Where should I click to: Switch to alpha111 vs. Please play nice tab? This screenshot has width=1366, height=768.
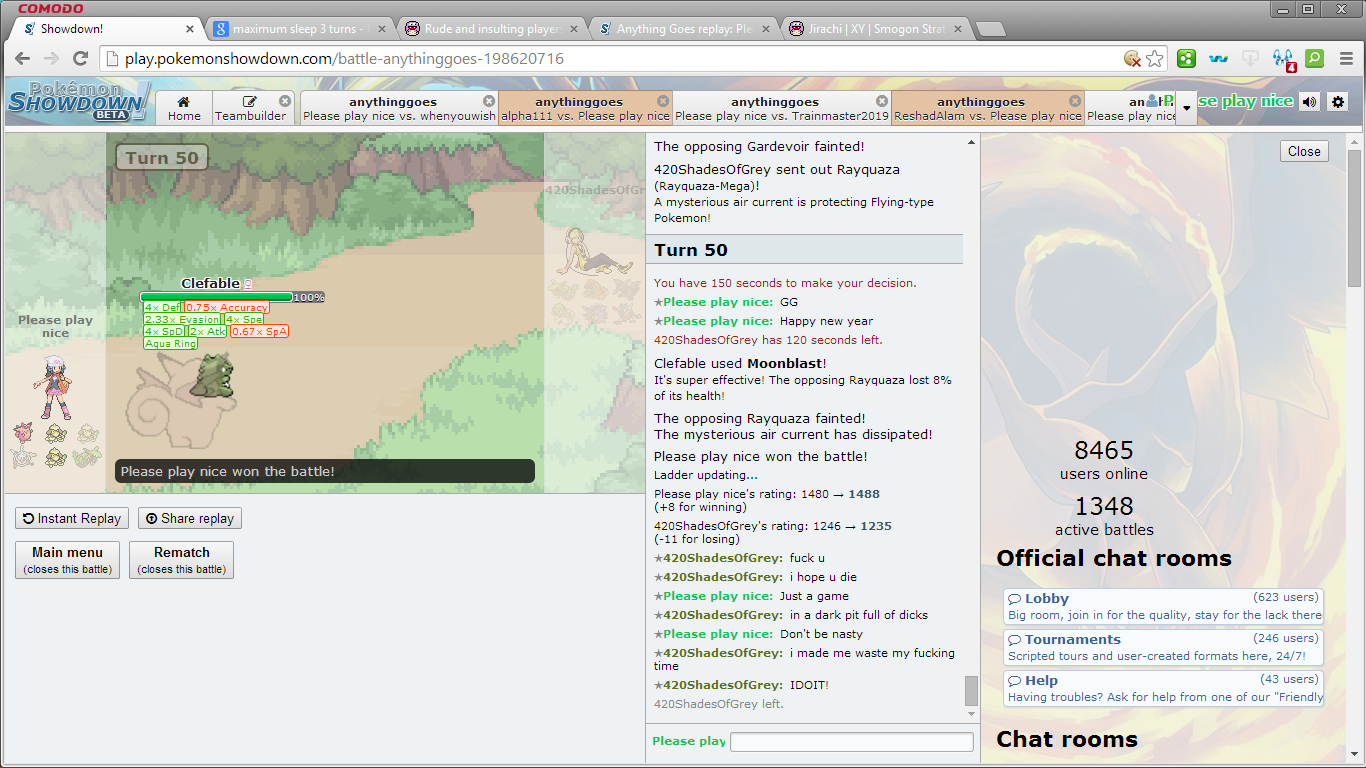[x=584, y=108]
